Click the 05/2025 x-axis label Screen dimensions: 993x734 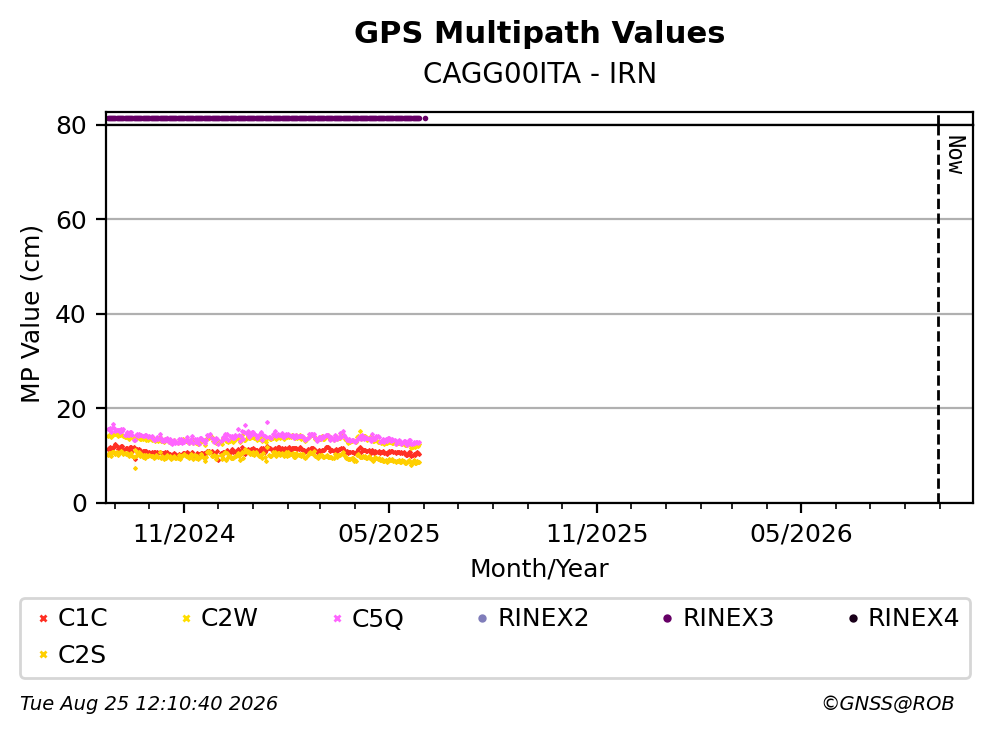coord(388,534)
